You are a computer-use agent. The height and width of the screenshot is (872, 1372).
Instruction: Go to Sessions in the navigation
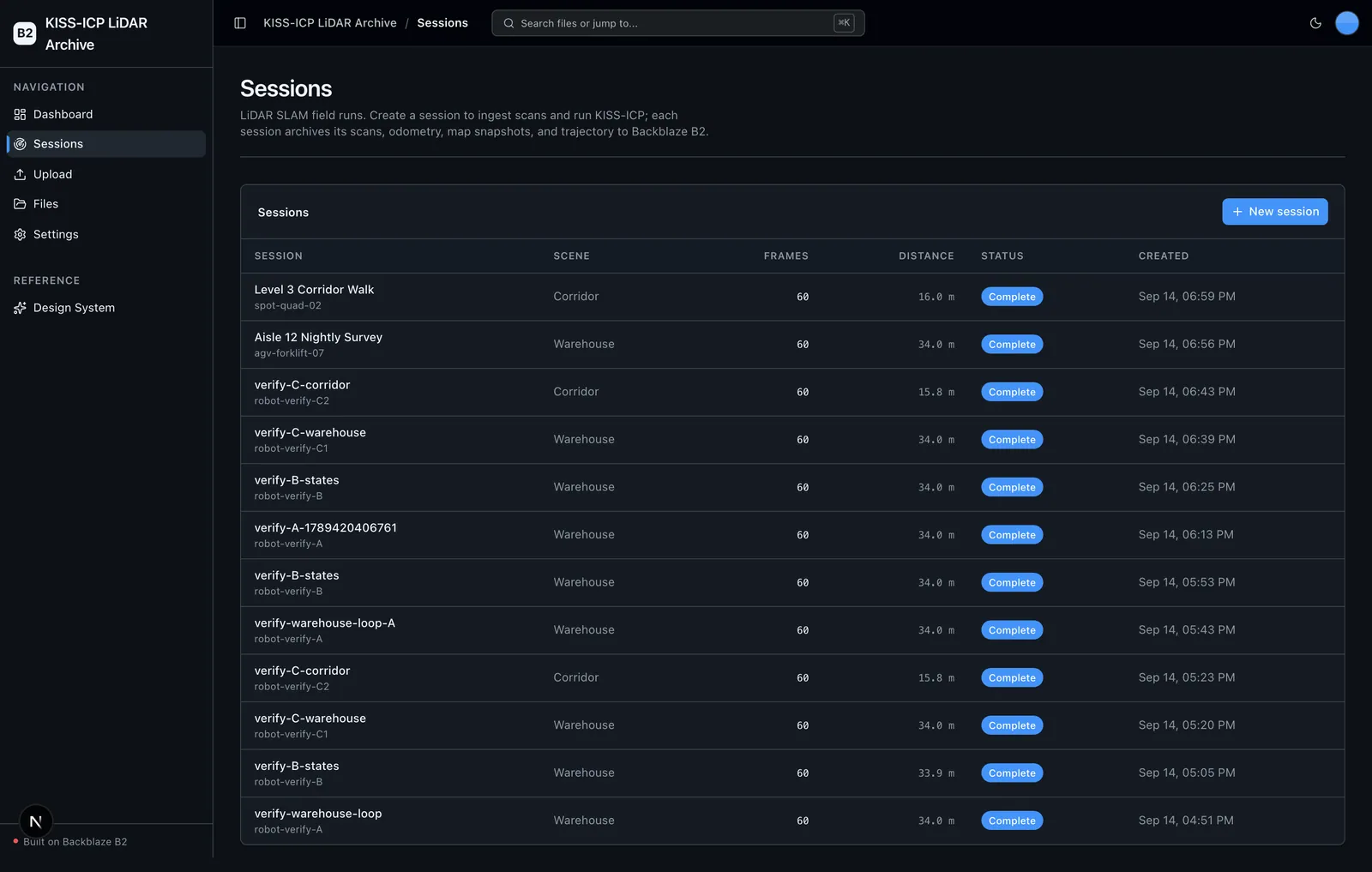[106, 144]
